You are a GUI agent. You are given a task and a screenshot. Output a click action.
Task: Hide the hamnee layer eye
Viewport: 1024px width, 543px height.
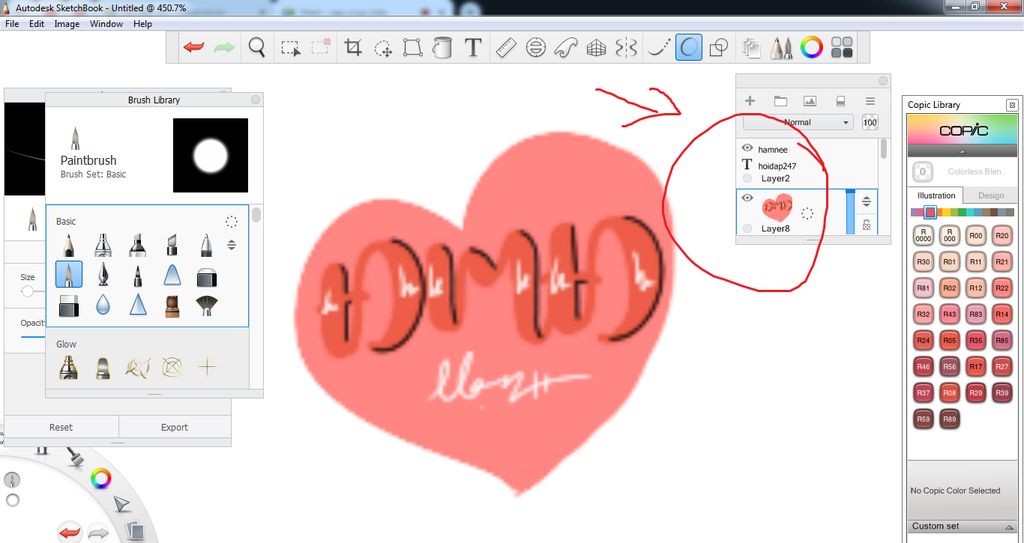[x=748, y=148]
